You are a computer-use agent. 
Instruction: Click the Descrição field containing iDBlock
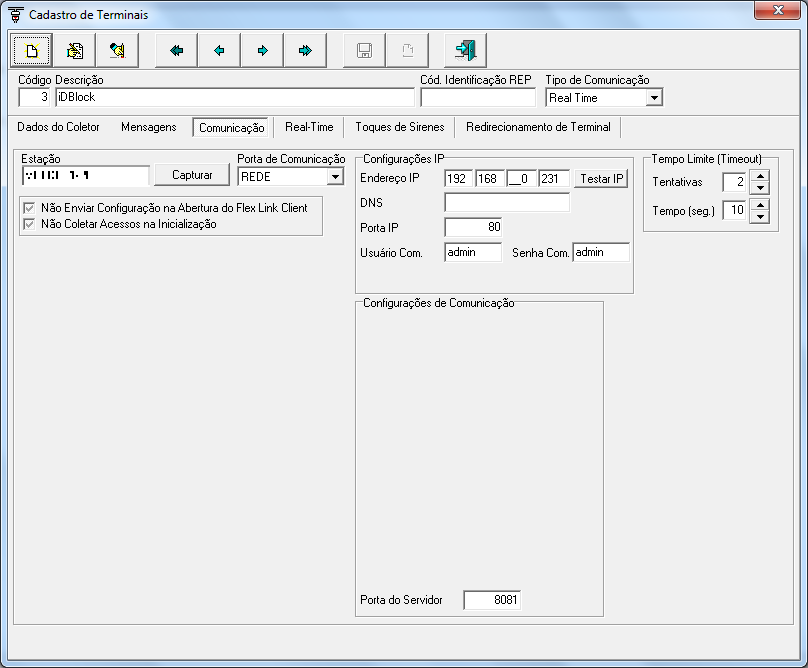235,97
